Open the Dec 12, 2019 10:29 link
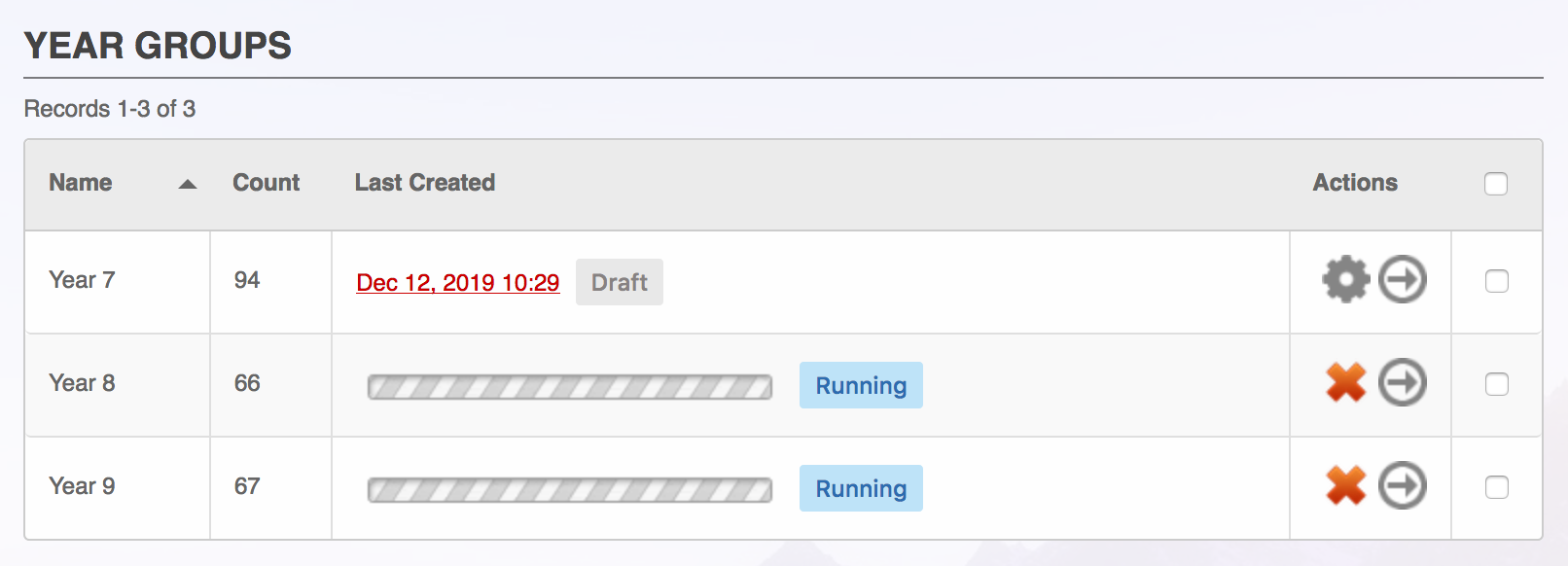The width and height of the screenshot is (1568, 566). pos(457,283)
